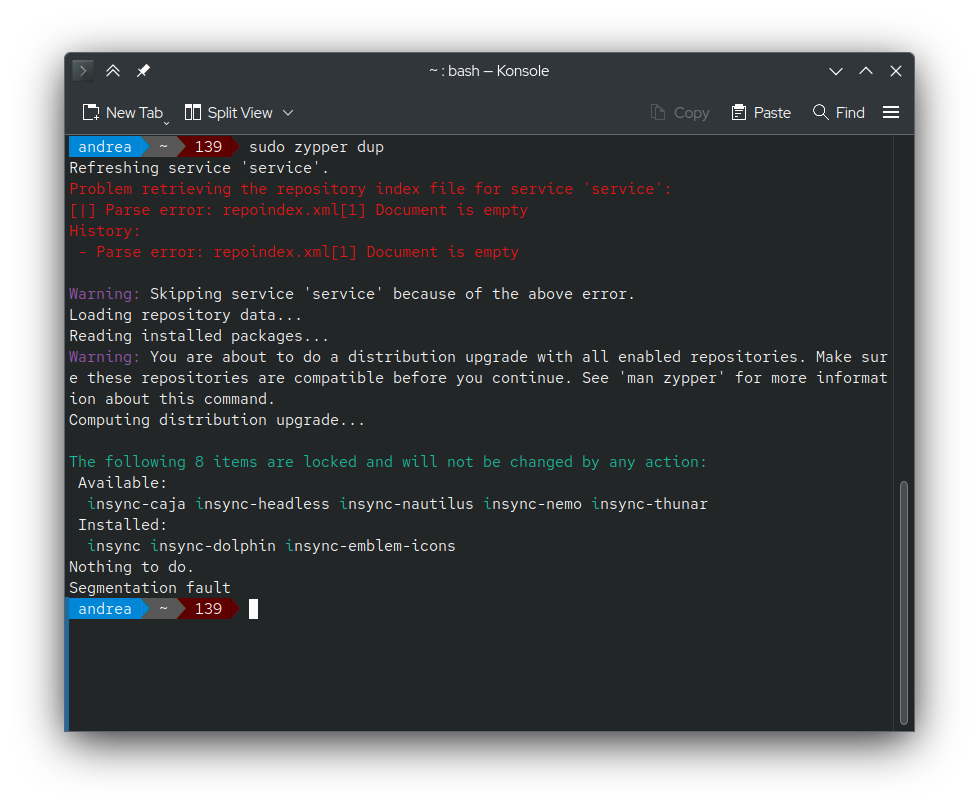Click the Konsole terminal icon in title bar

click(83, 71)
